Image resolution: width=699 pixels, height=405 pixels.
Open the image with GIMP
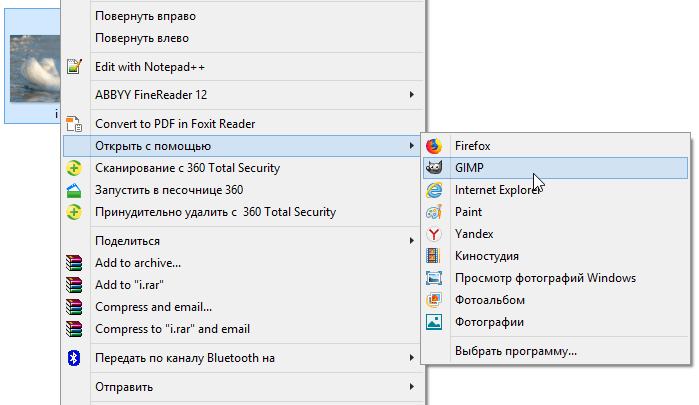coord(555,168)
